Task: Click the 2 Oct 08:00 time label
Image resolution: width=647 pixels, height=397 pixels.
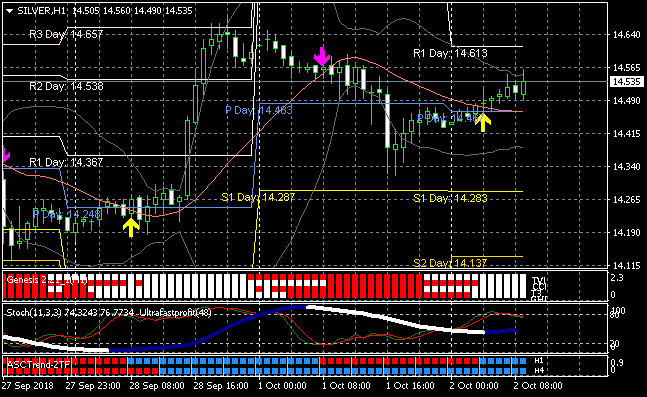Action: (x=538, y=386)
